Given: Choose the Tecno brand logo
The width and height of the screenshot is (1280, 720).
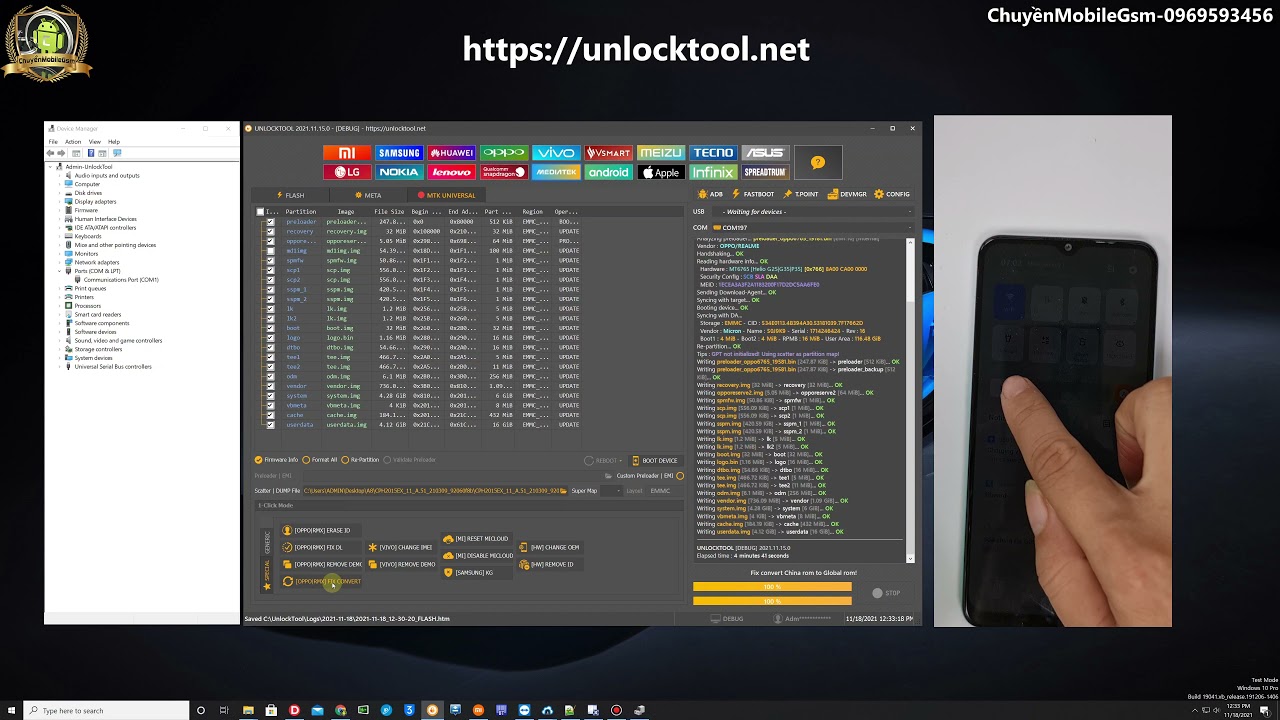Looking at the screenshot, I should point(712,153).
